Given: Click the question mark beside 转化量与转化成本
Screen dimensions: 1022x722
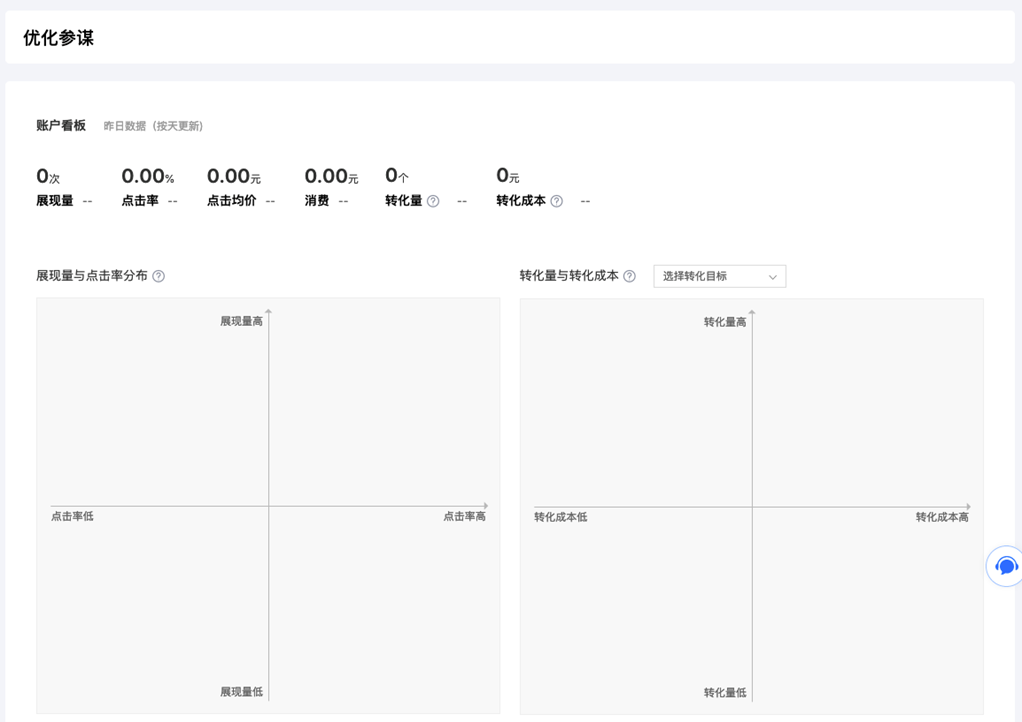Looking at the screenshot, I should point(629,276).
